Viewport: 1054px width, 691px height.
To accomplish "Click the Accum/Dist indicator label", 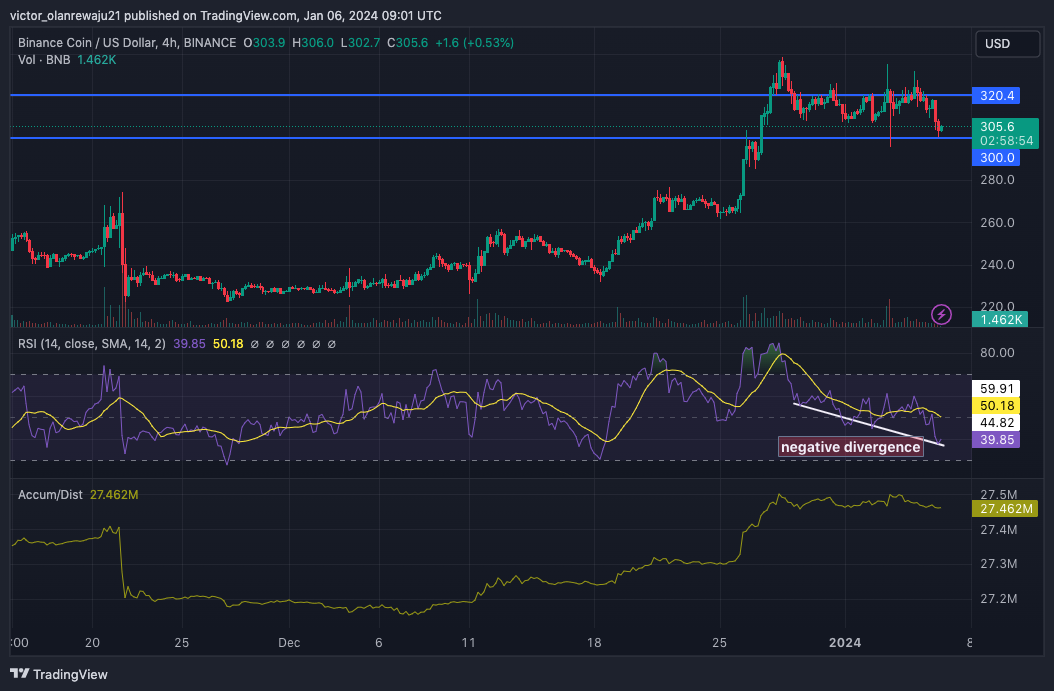I will 50,495.
